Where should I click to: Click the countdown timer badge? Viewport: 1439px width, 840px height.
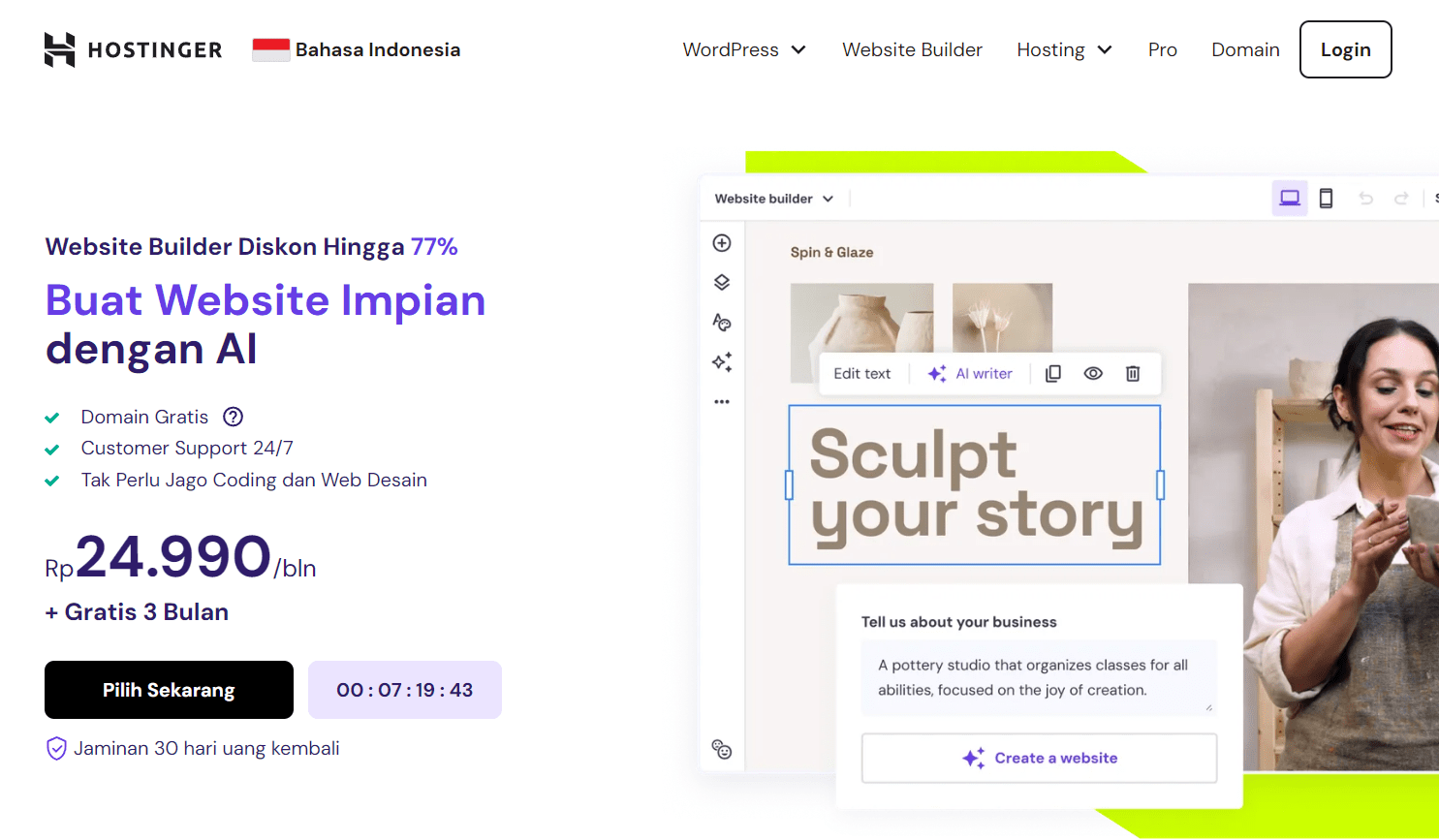405,690
